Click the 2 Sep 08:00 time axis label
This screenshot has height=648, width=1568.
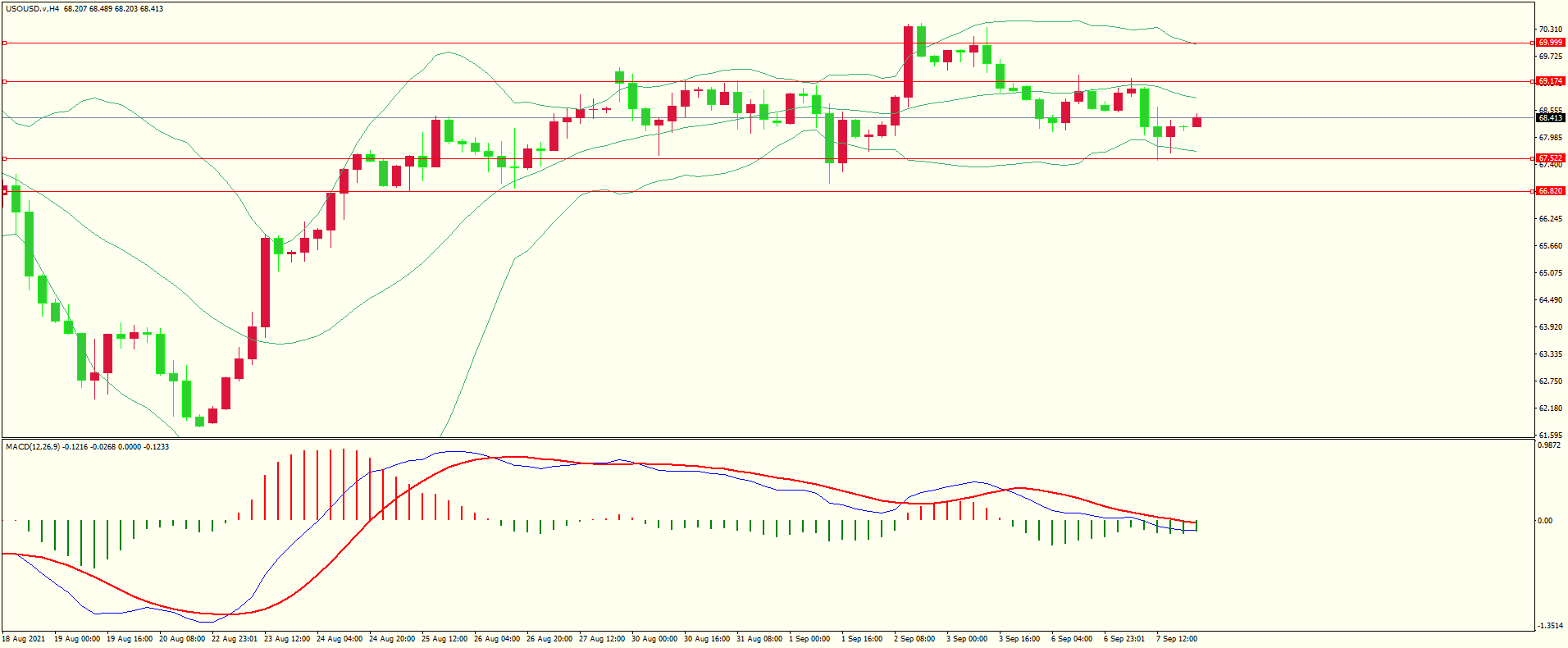coord(914,639)
